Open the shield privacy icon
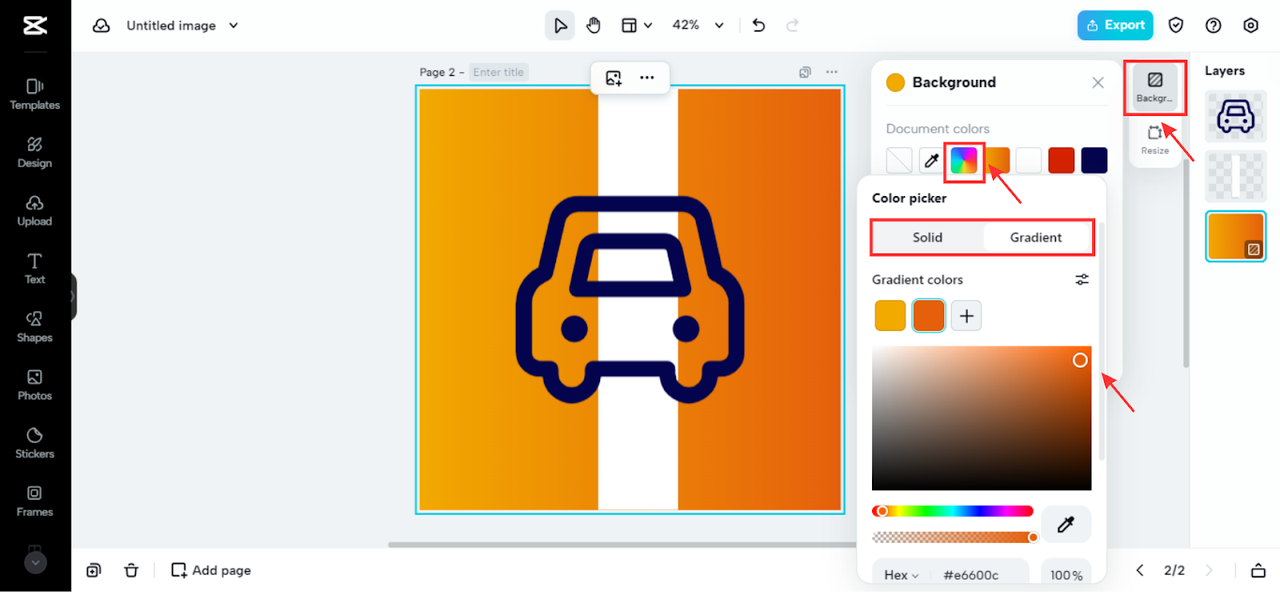The height and width of the screenshot is (595, 1280). tap(1176, 25)
